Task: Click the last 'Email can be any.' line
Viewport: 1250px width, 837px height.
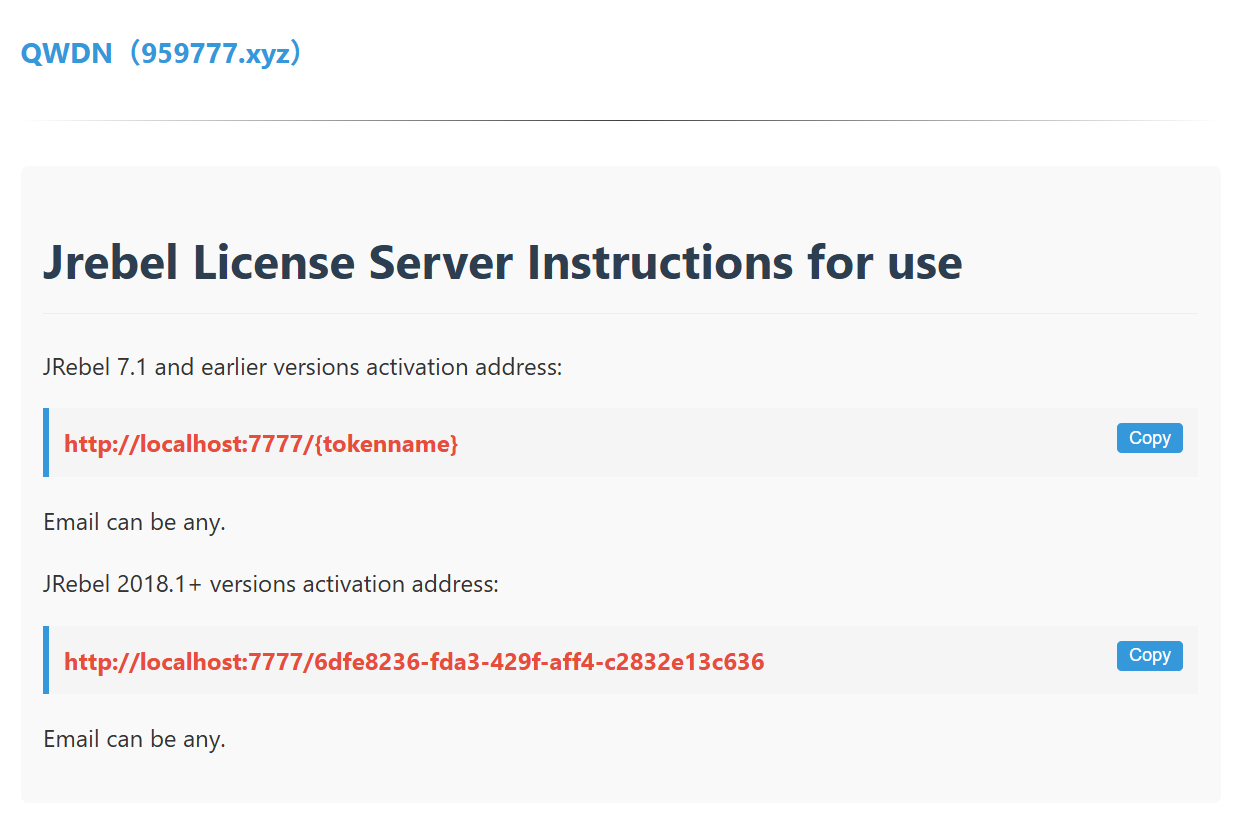Action: click(x=134, y=740)
